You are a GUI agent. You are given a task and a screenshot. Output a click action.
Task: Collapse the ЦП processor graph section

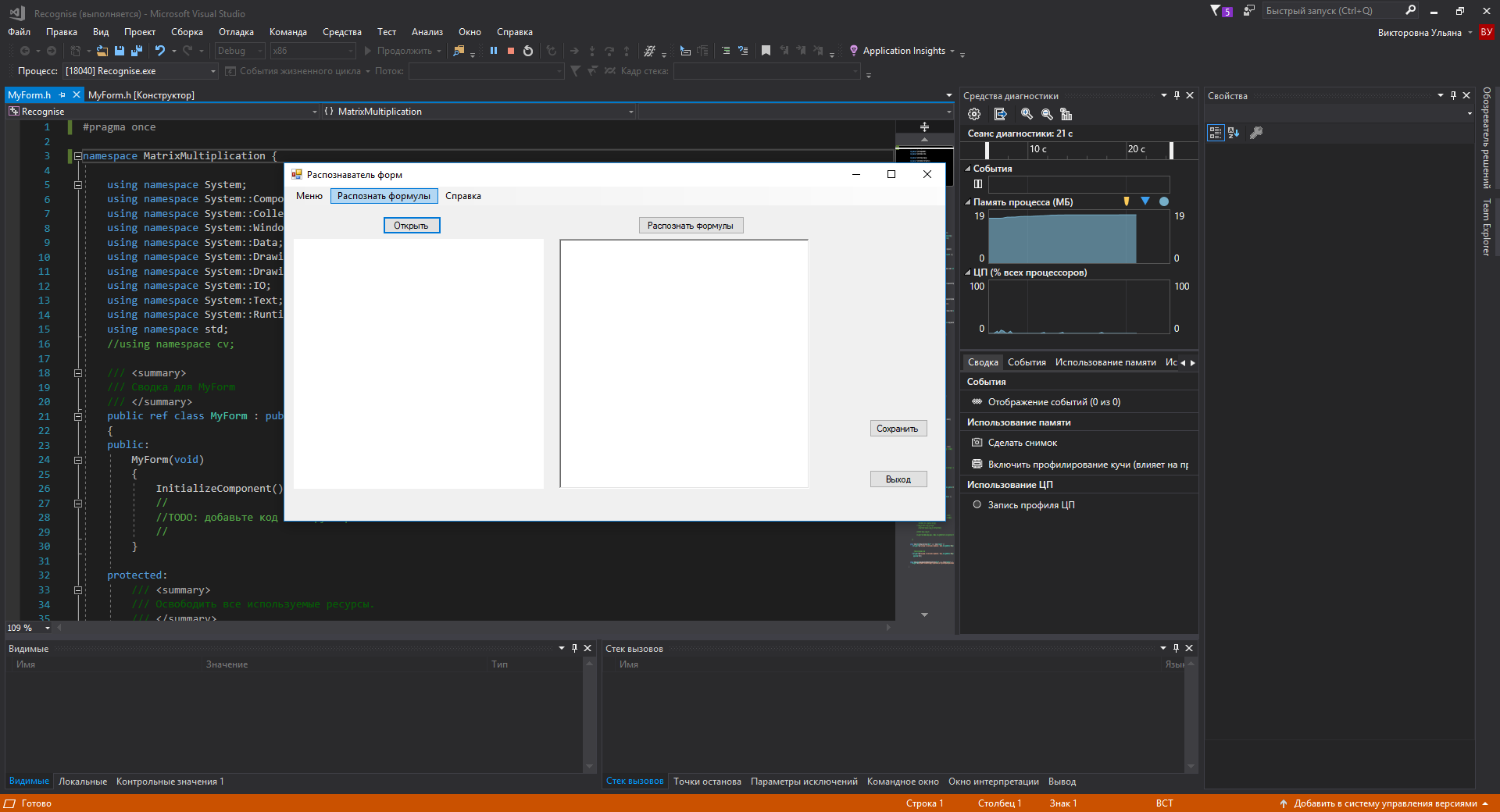coord(968,272)
